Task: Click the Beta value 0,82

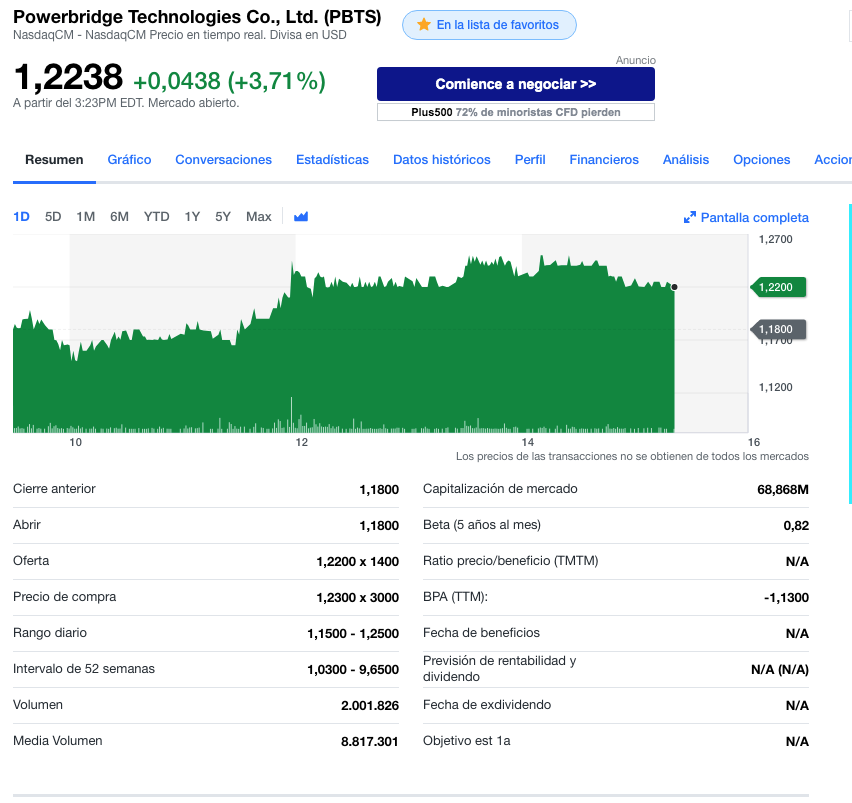Action: tap(796, 525)
